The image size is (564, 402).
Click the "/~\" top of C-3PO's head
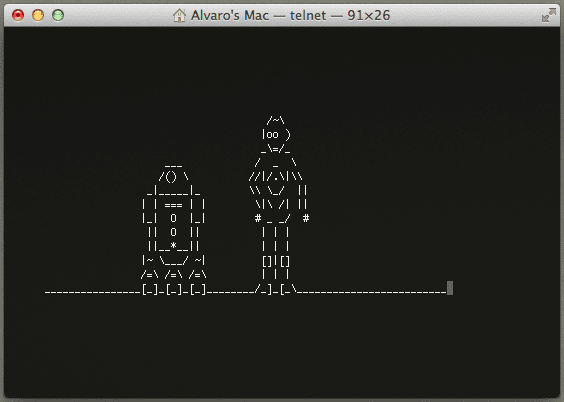coord(276,120)
